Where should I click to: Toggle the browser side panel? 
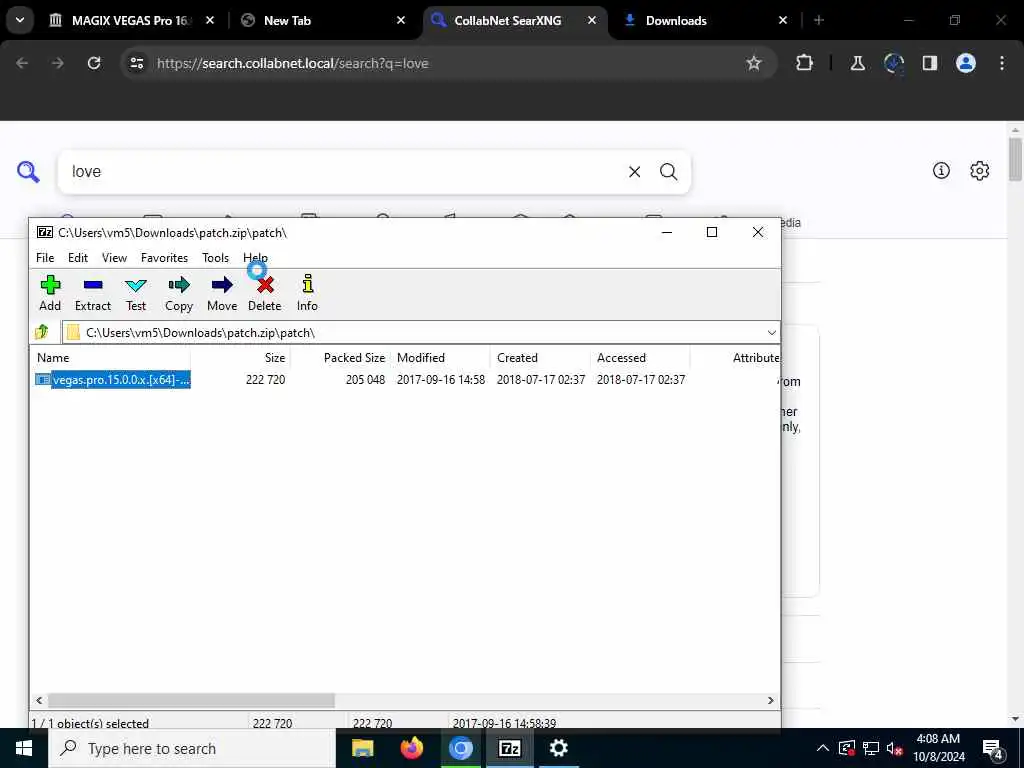(x=929, y=63)
